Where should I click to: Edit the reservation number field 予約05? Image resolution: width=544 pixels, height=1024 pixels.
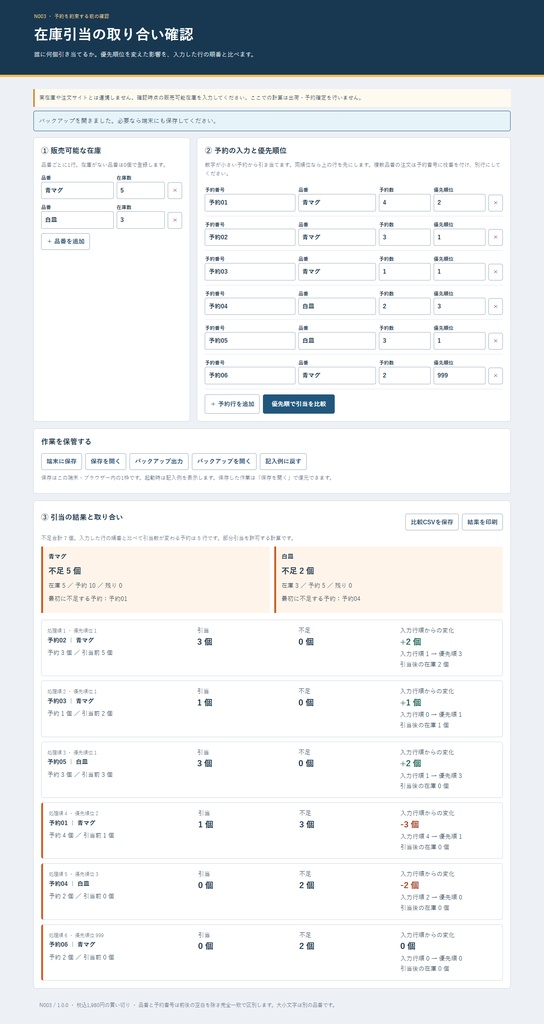point(250,341)
